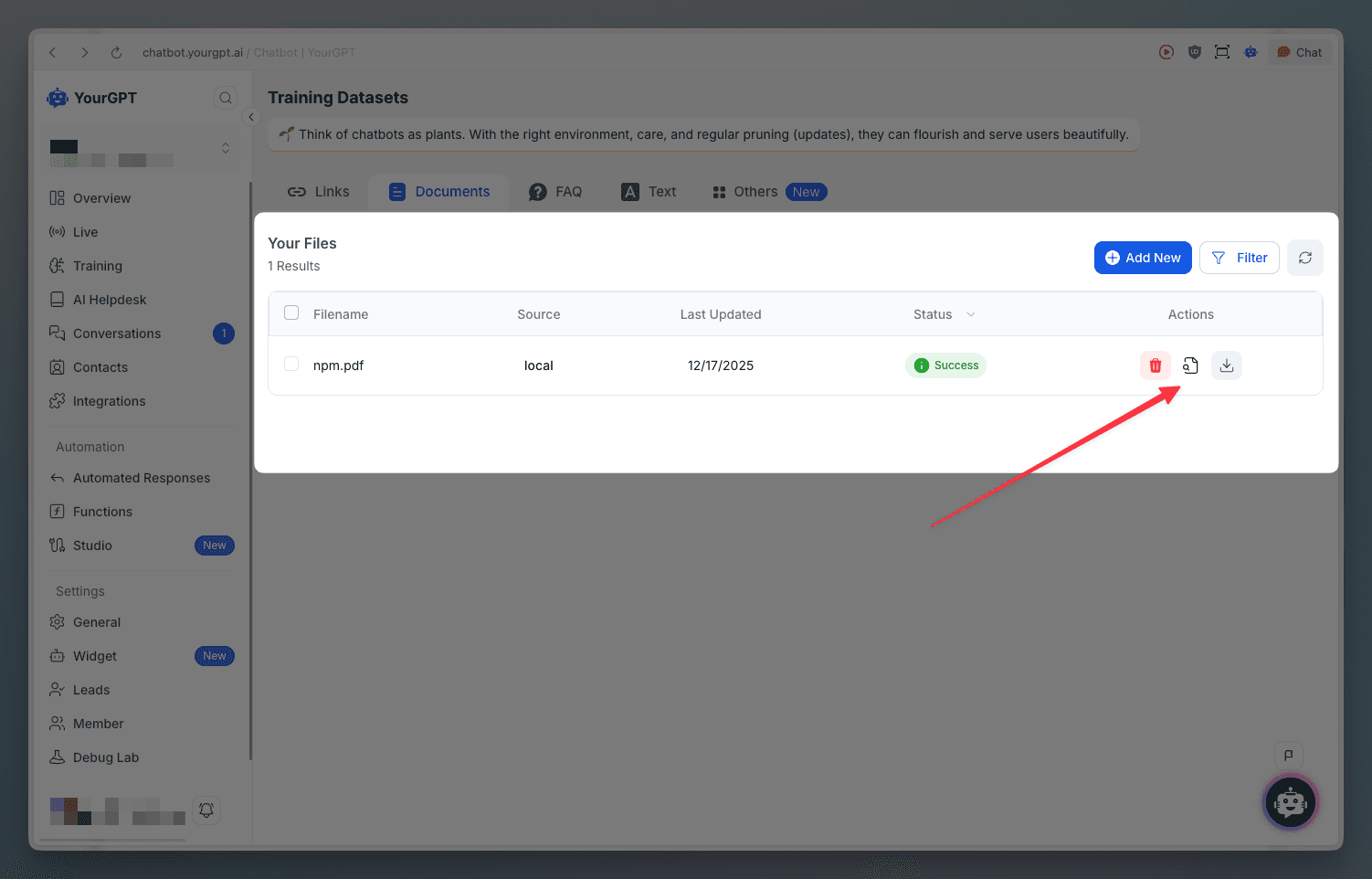
Task: Select all files checkbox in header
Action: click(291, 312)
